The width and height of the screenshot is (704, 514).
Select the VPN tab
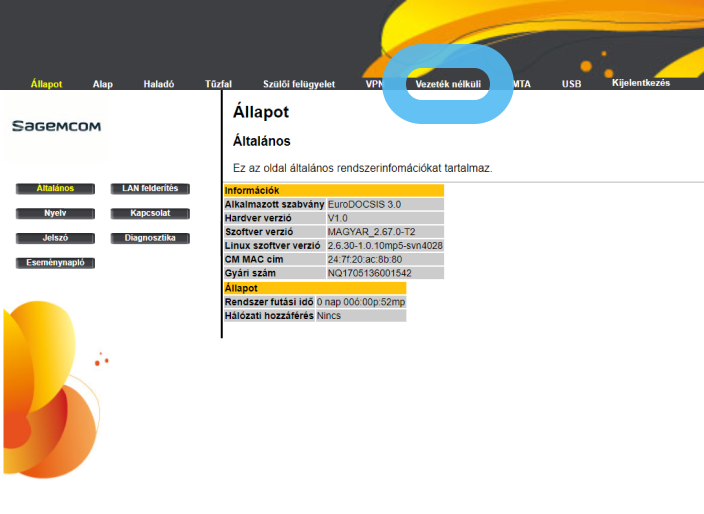375,85
